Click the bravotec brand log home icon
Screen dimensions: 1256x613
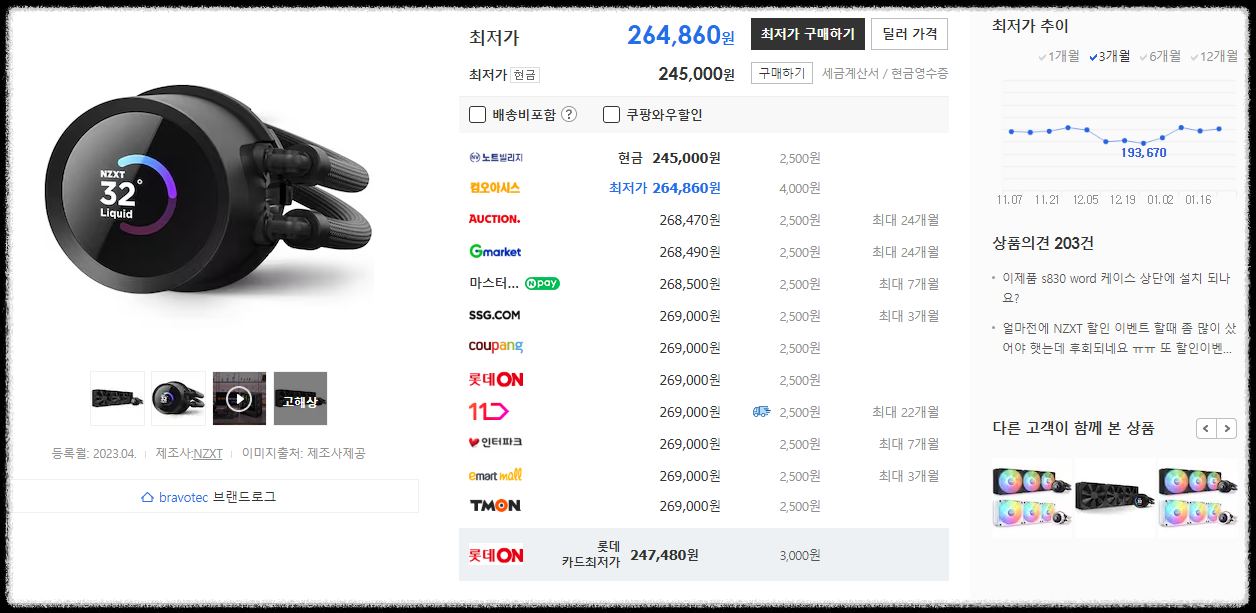pyautogui.click(x=148, y=497)
